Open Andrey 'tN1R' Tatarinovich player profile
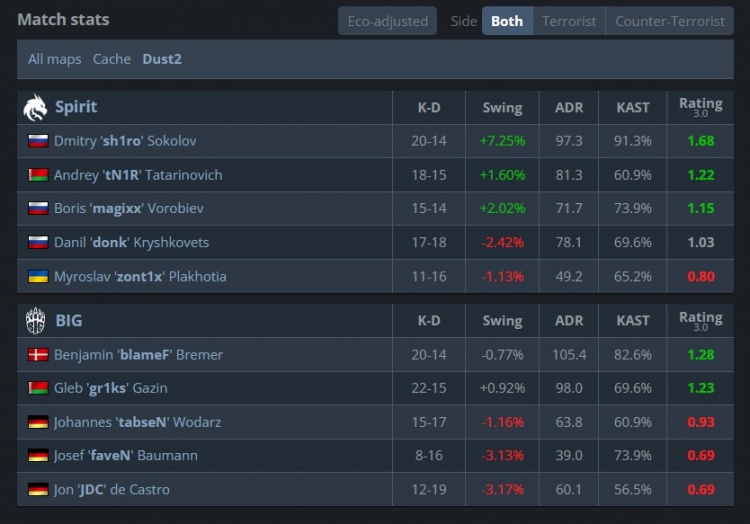Image resolution: width=750 pixels, height=524 pixels. click(x=138, y=175)
